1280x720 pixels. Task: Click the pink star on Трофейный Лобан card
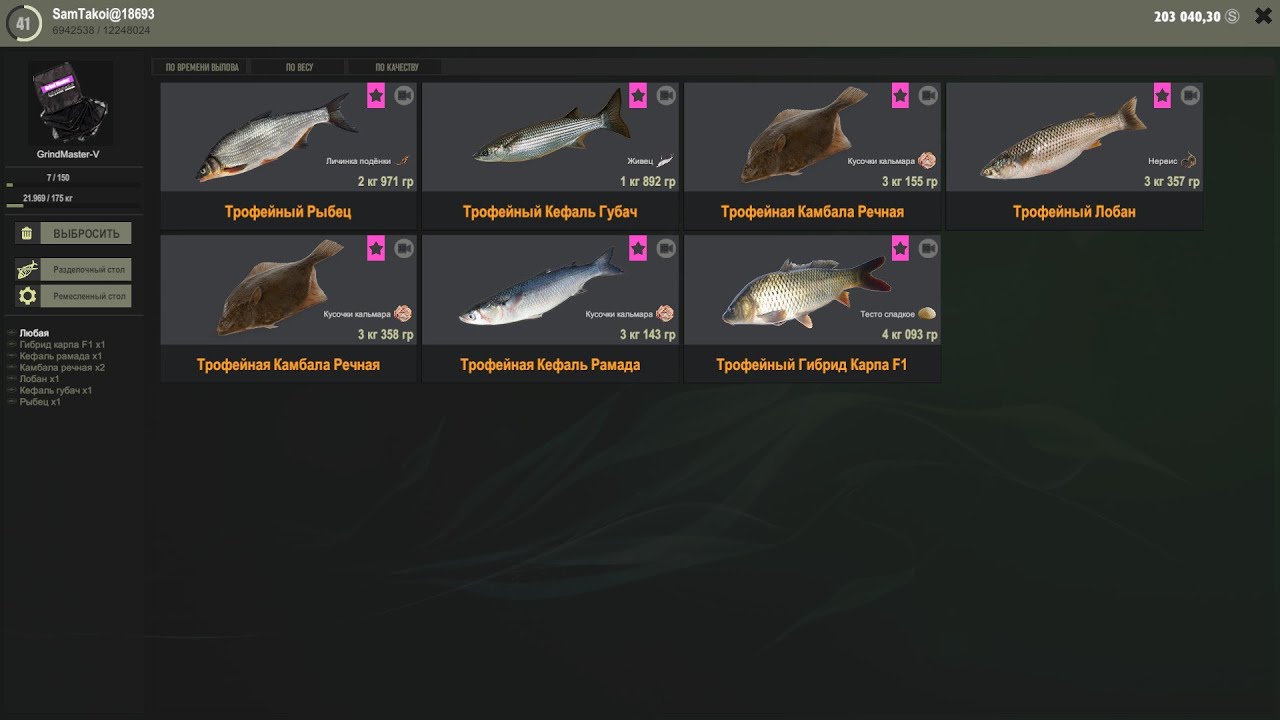1162,96
